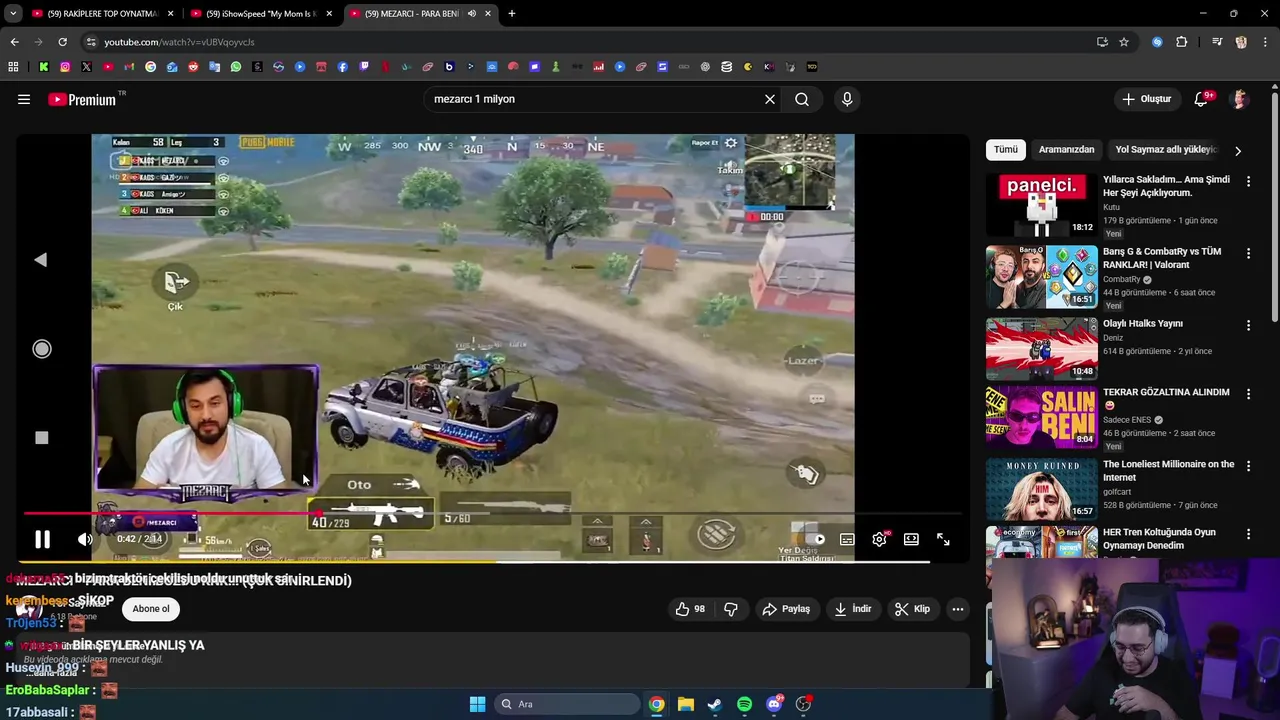
Task: Open the WhatsApp bookmark
Action: [x=236, y=67]
